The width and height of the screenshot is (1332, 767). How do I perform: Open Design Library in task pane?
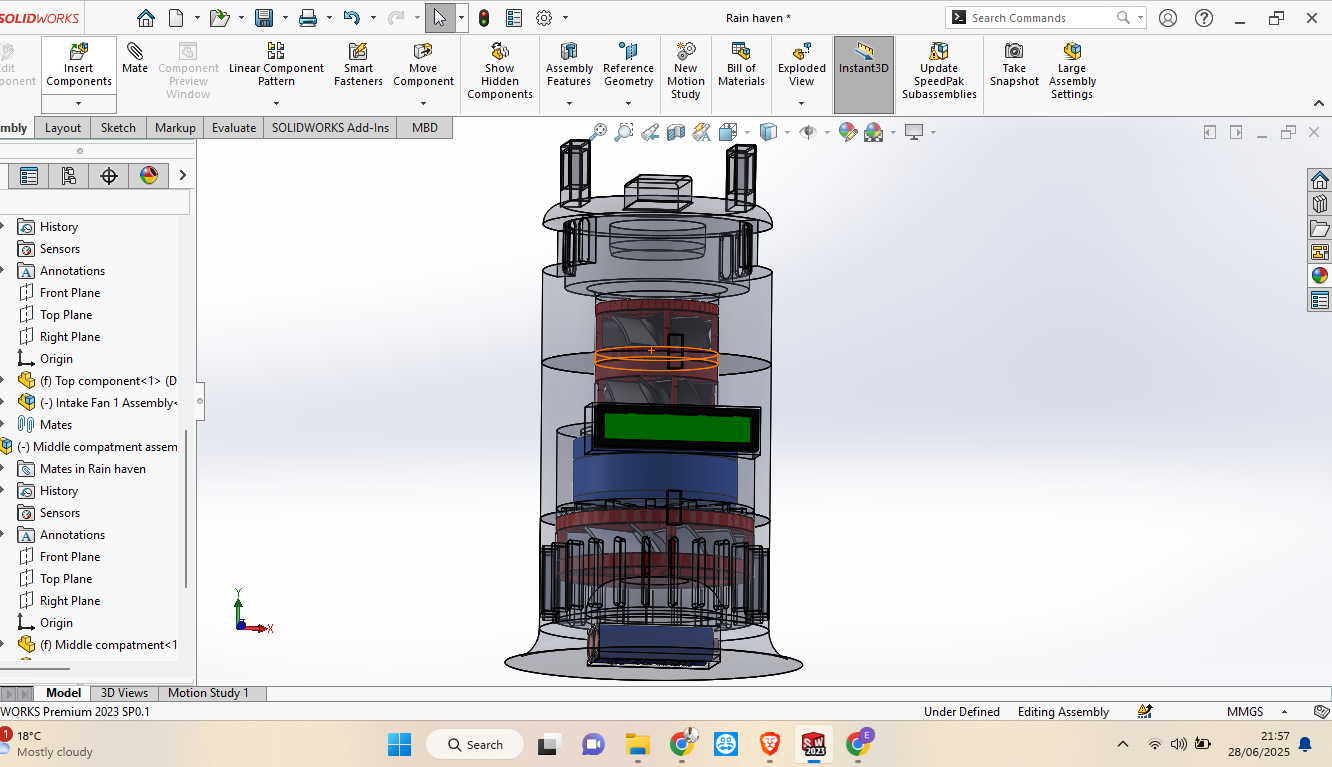[x=1320, y=204]
